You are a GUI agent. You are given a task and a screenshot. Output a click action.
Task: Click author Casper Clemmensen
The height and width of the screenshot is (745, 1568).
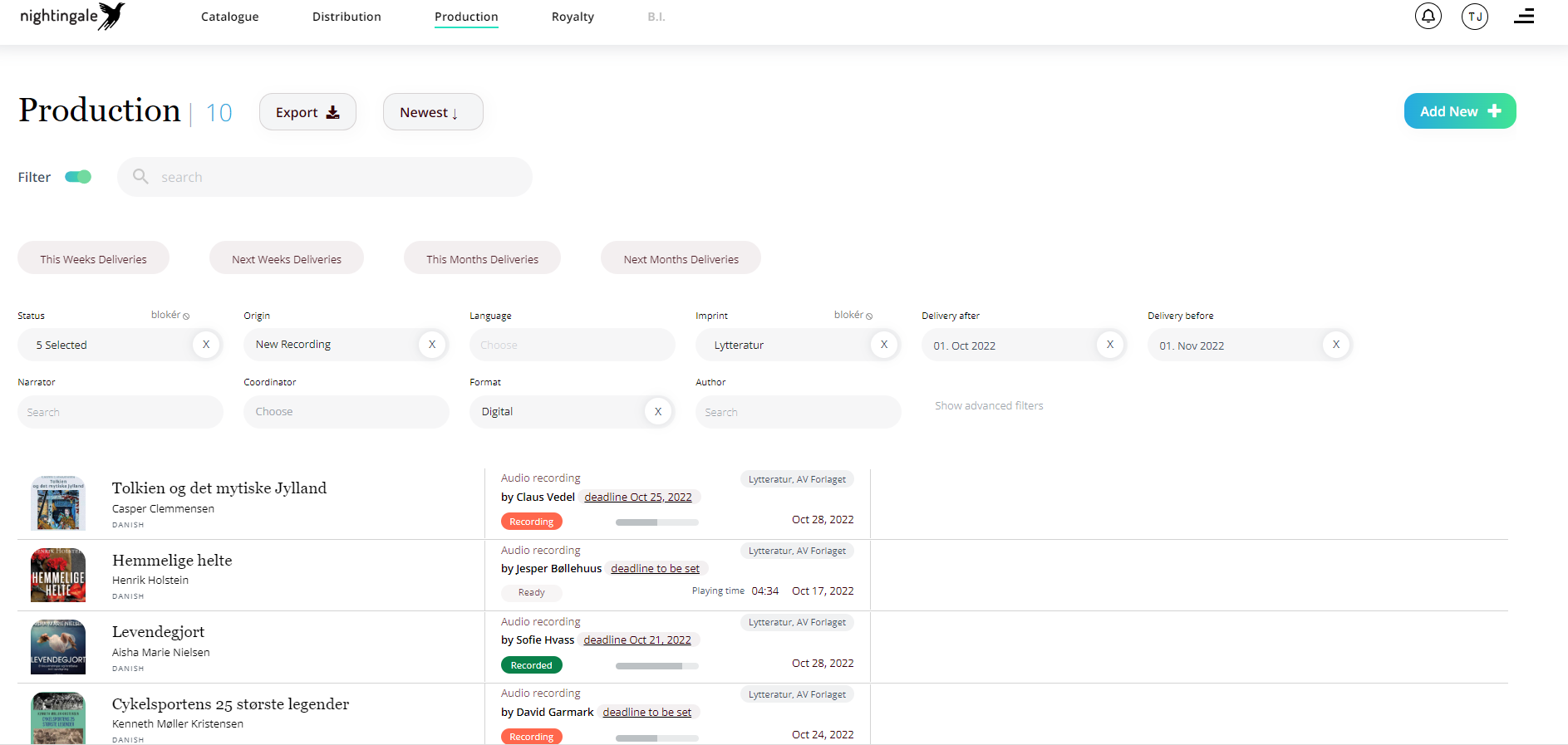[x=163, y=508]
